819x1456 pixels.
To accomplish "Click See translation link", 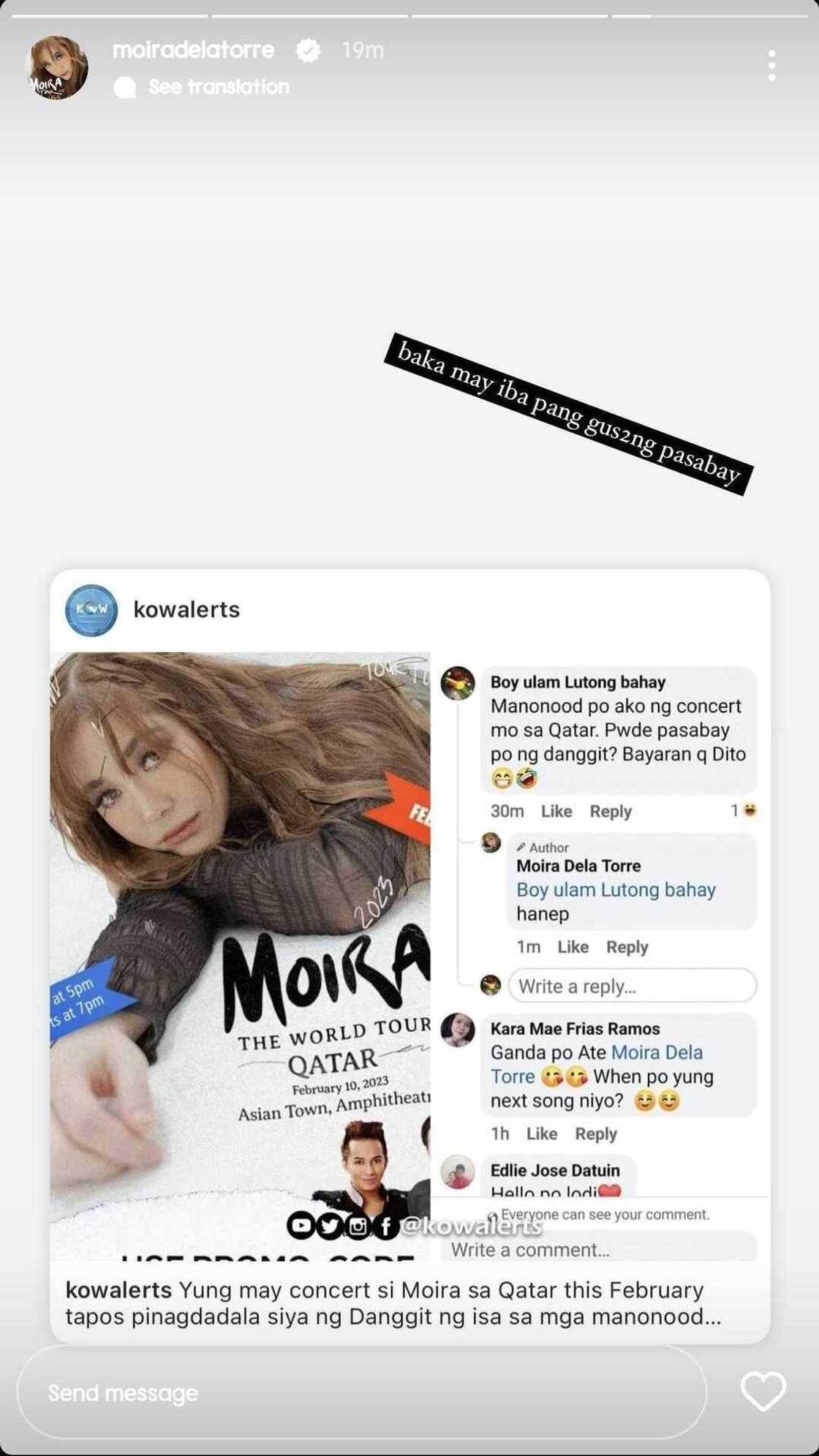I will (x=219, y=87).
